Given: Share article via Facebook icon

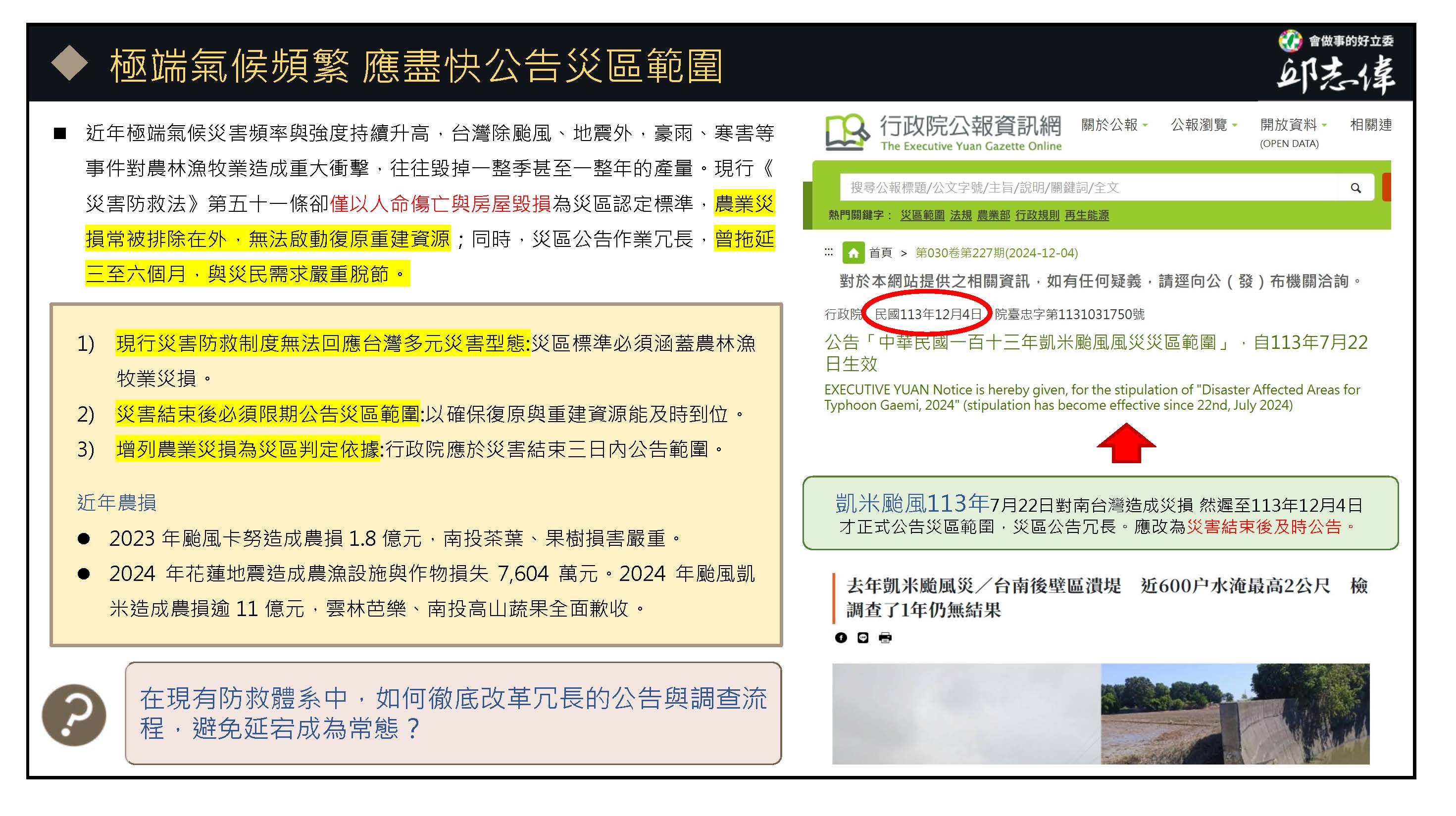Looking at the screenshot, I should pos(841,638).
